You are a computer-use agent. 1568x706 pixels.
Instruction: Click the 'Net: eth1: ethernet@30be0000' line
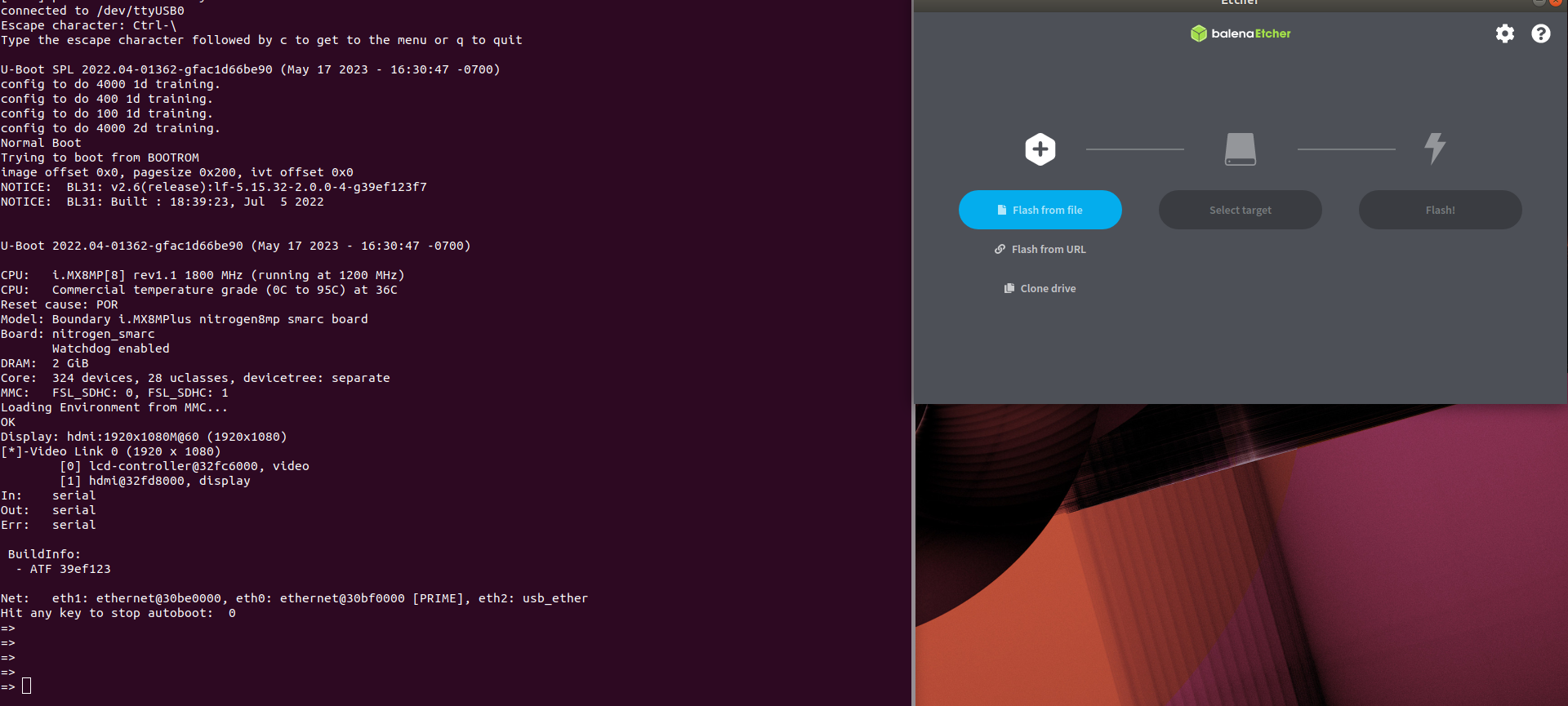coord(294,598)
